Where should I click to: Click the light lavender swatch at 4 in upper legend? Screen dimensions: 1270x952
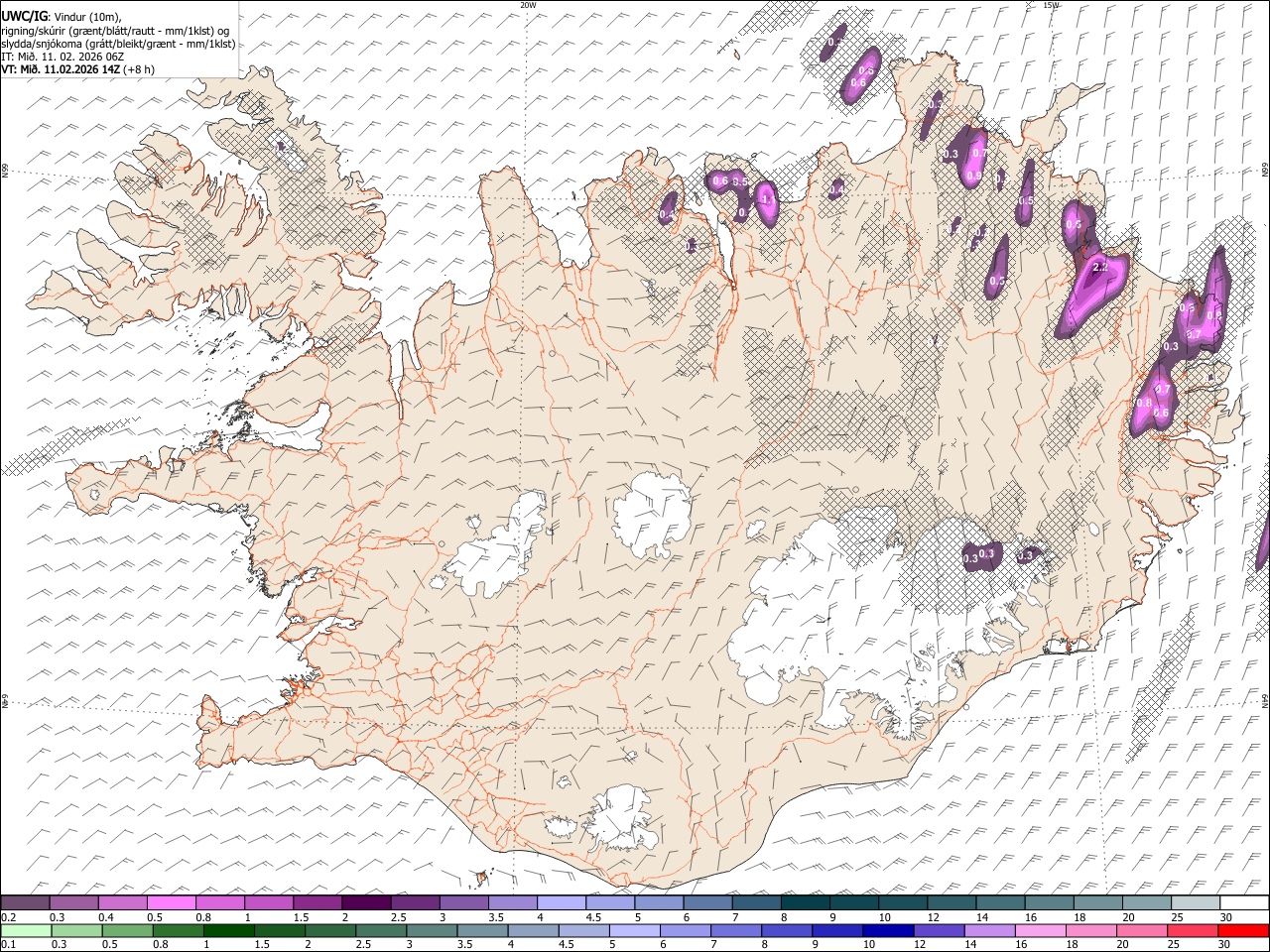pyautogui.click(x=560, y=903)
